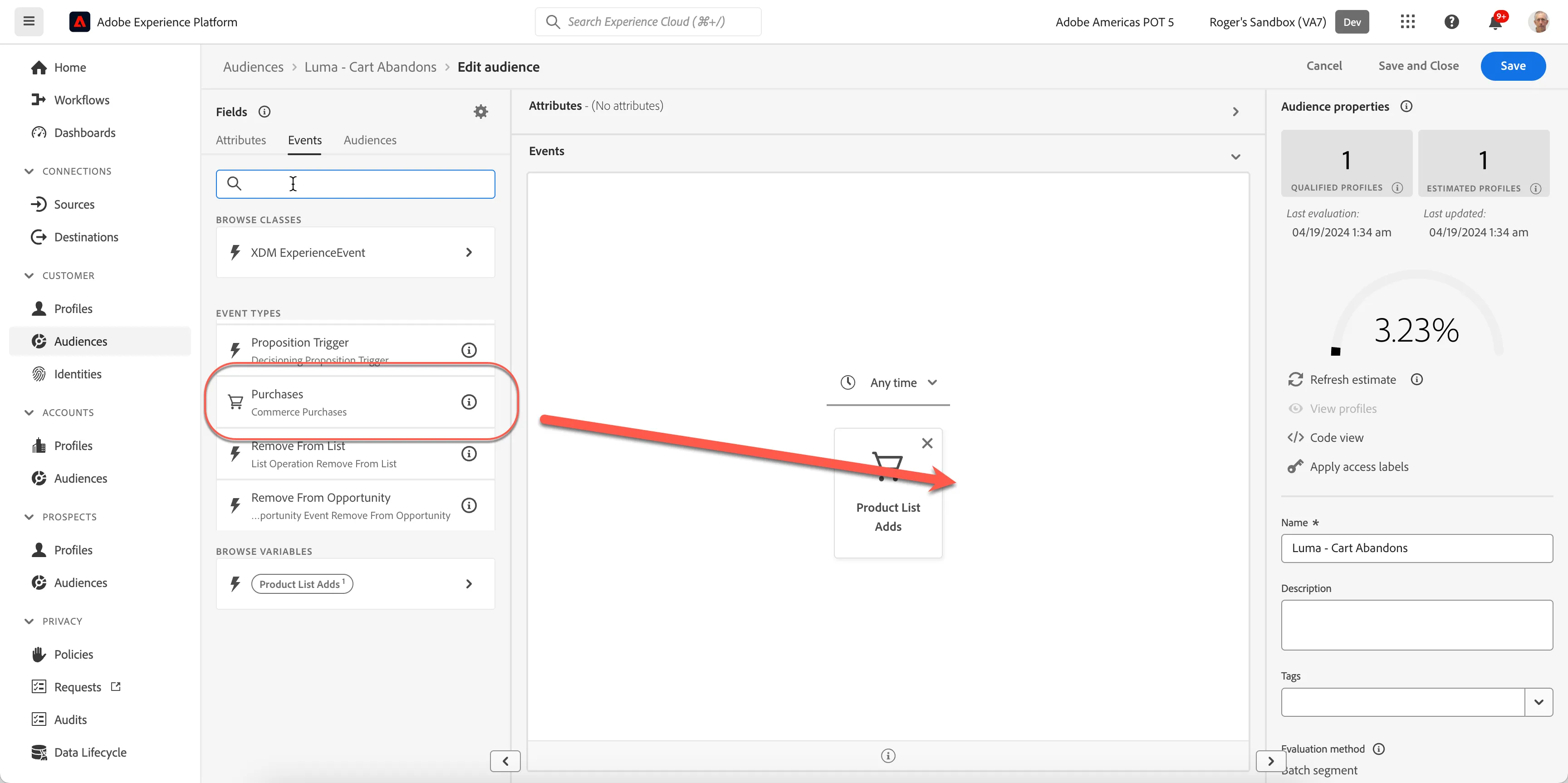Switch to the Attributes fields tab
The image size is (1568, 783).
tap(240, 140)
